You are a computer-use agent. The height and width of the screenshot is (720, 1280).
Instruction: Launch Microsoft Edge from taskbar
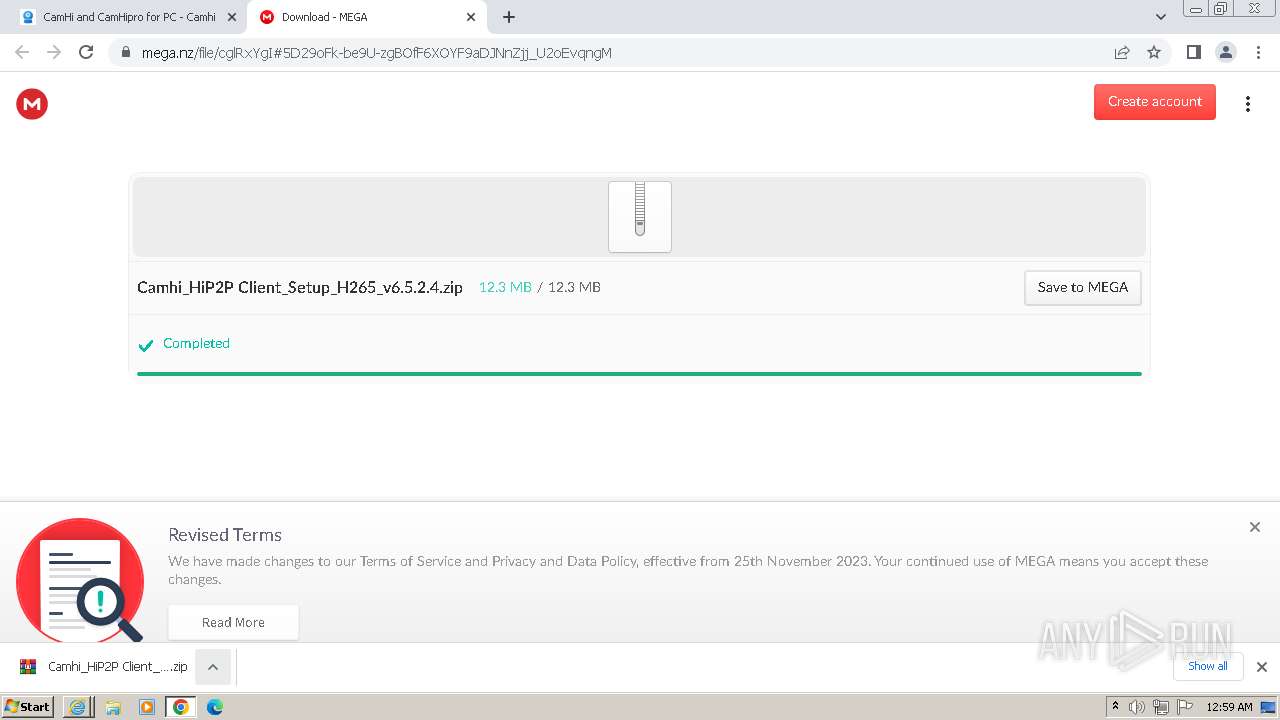pos(215,707)
